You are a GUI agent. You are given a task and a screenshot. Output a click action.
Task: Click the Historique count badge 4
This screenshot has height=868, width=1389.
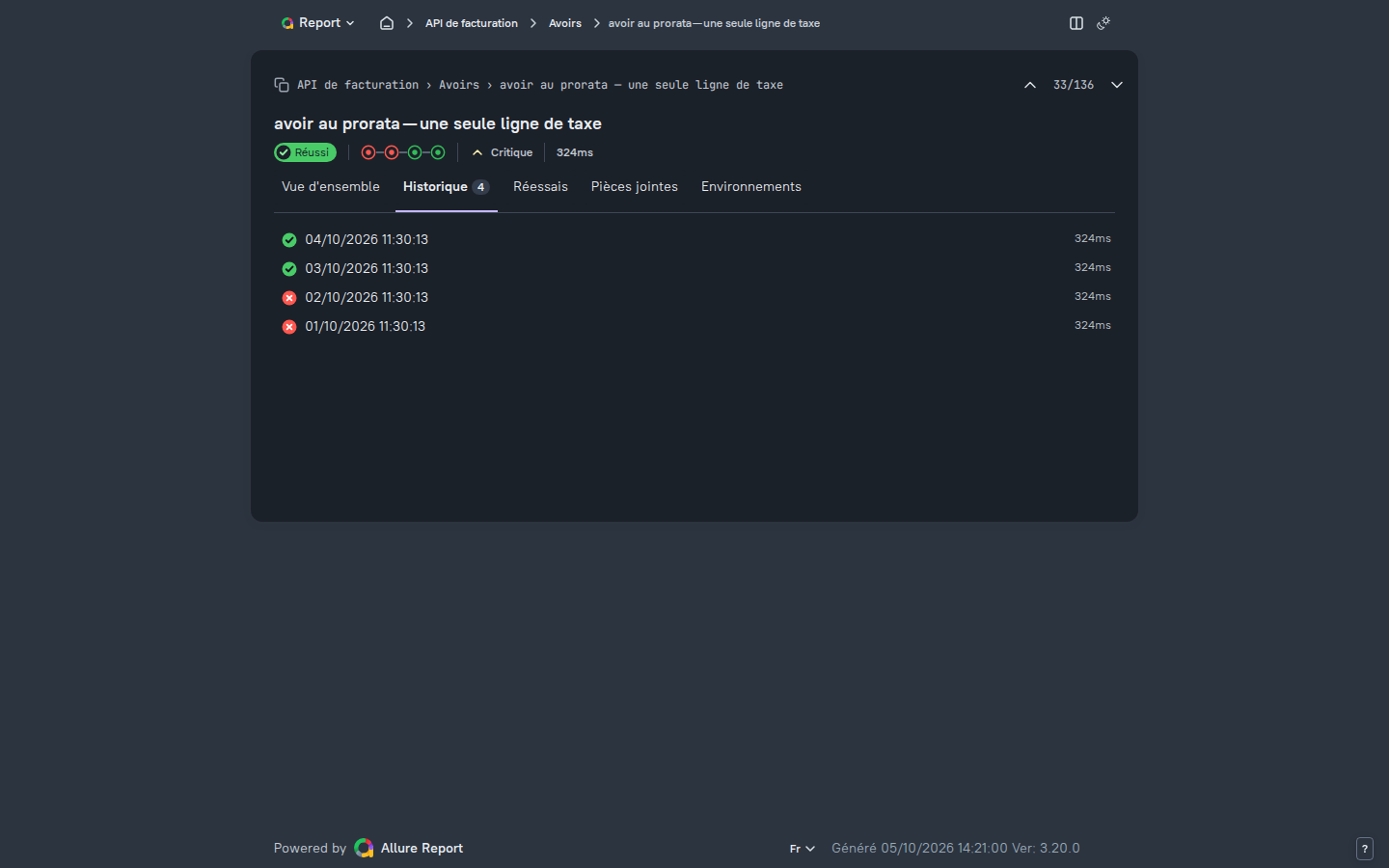pyautogui.click(x=480, y=187)
